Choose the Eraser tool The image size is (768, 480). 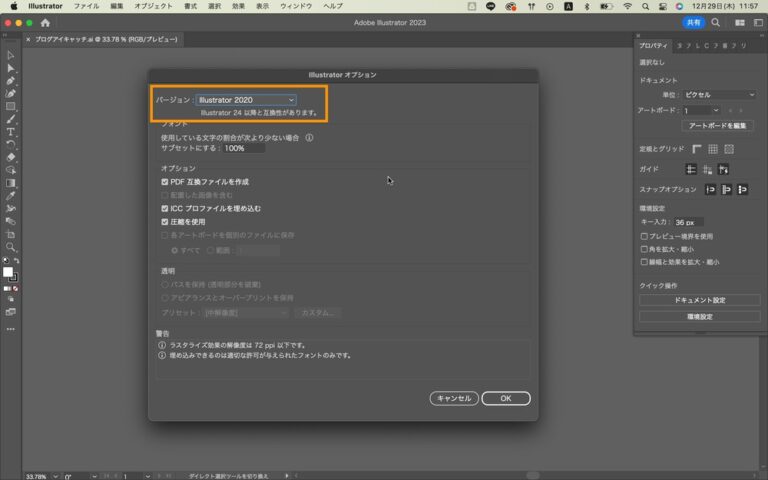[x=10, y=157]
